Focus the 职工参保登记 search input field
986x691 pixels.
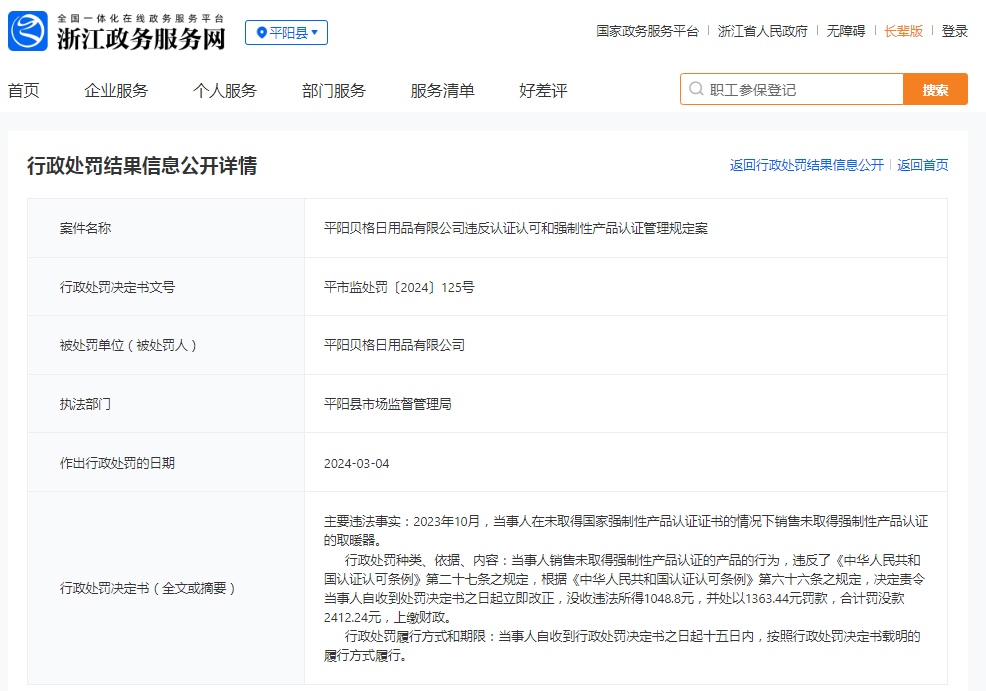tap(792, 89)
